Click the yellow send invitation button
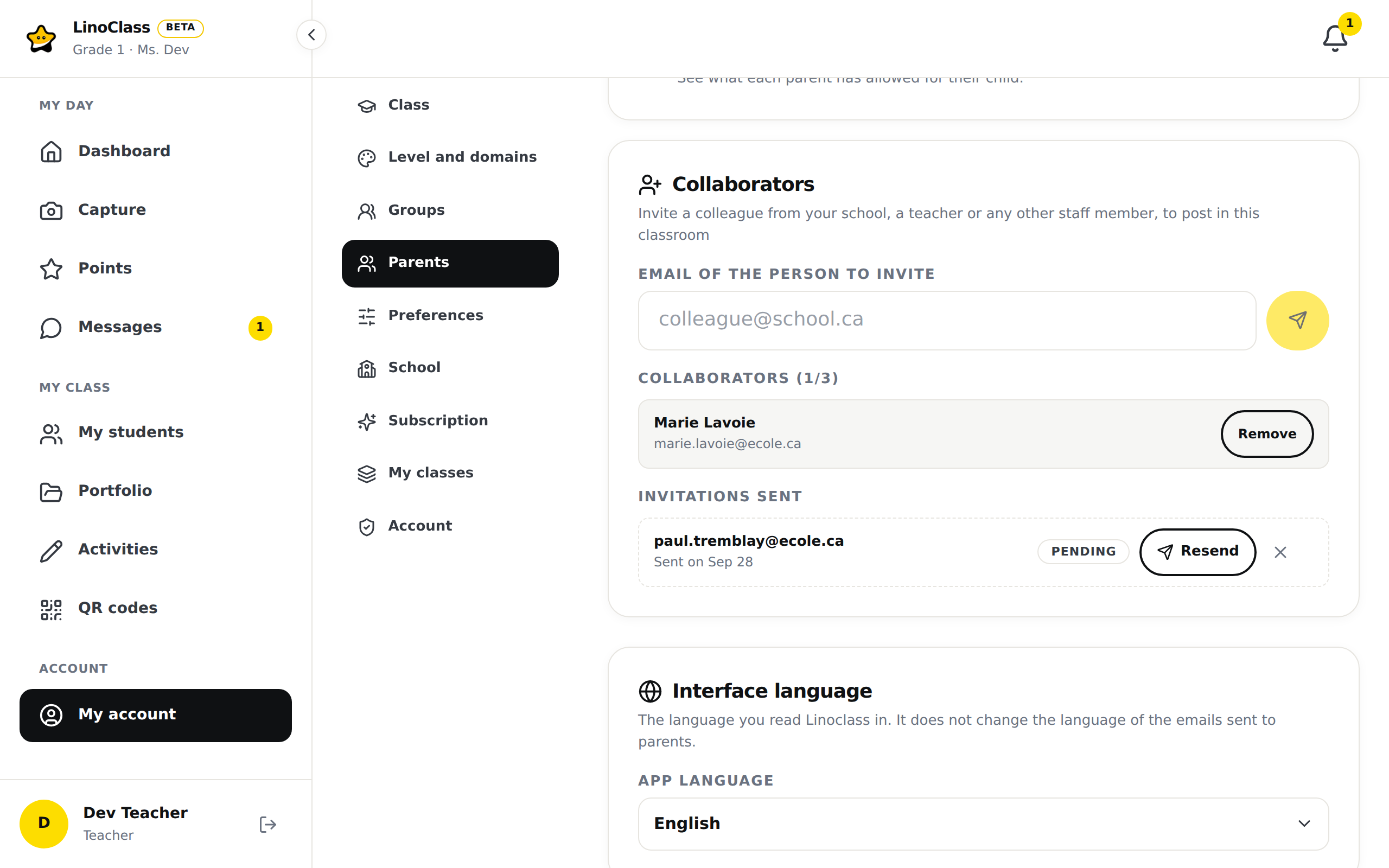 point(1297,320)
